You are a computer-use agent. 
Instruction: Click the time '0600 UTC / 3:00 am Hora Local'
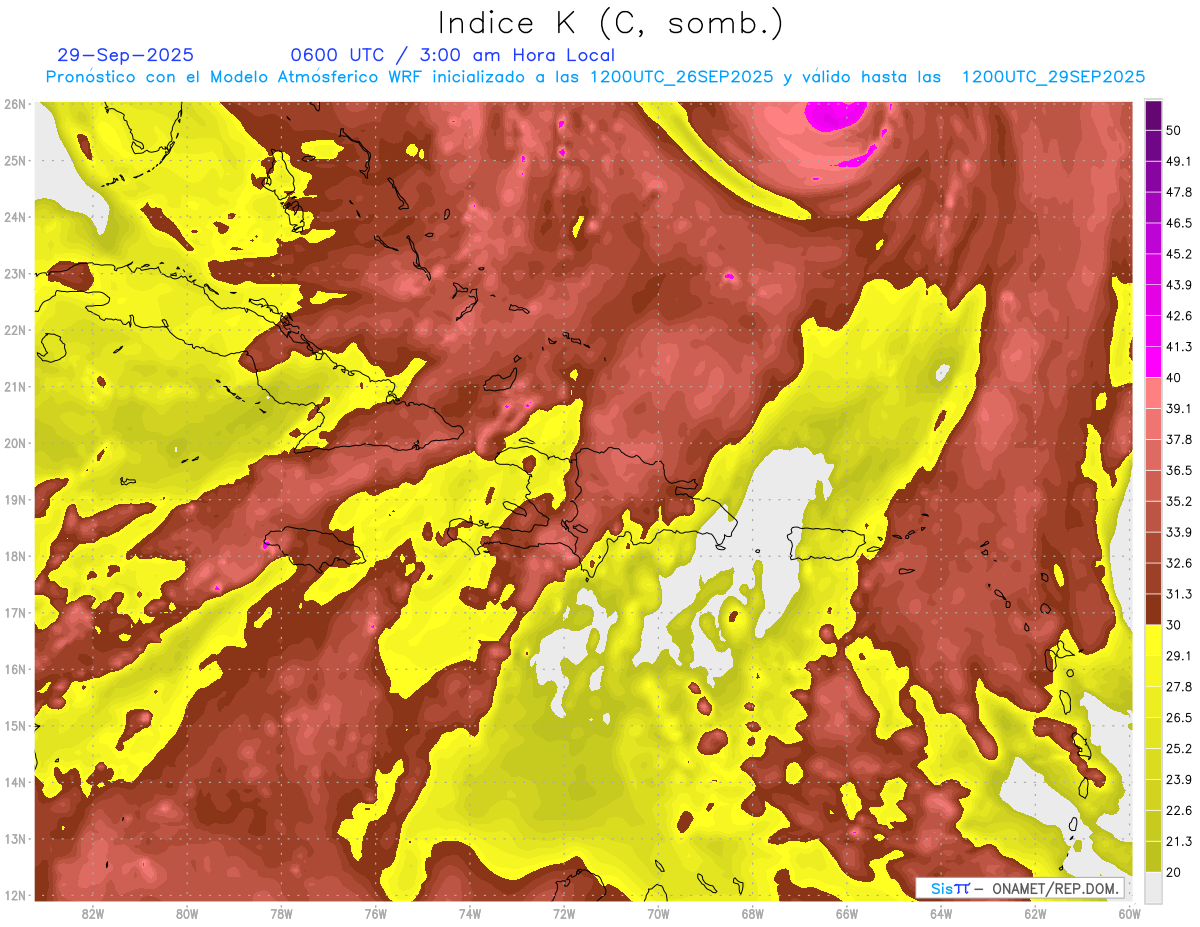[x=452, y=55]
